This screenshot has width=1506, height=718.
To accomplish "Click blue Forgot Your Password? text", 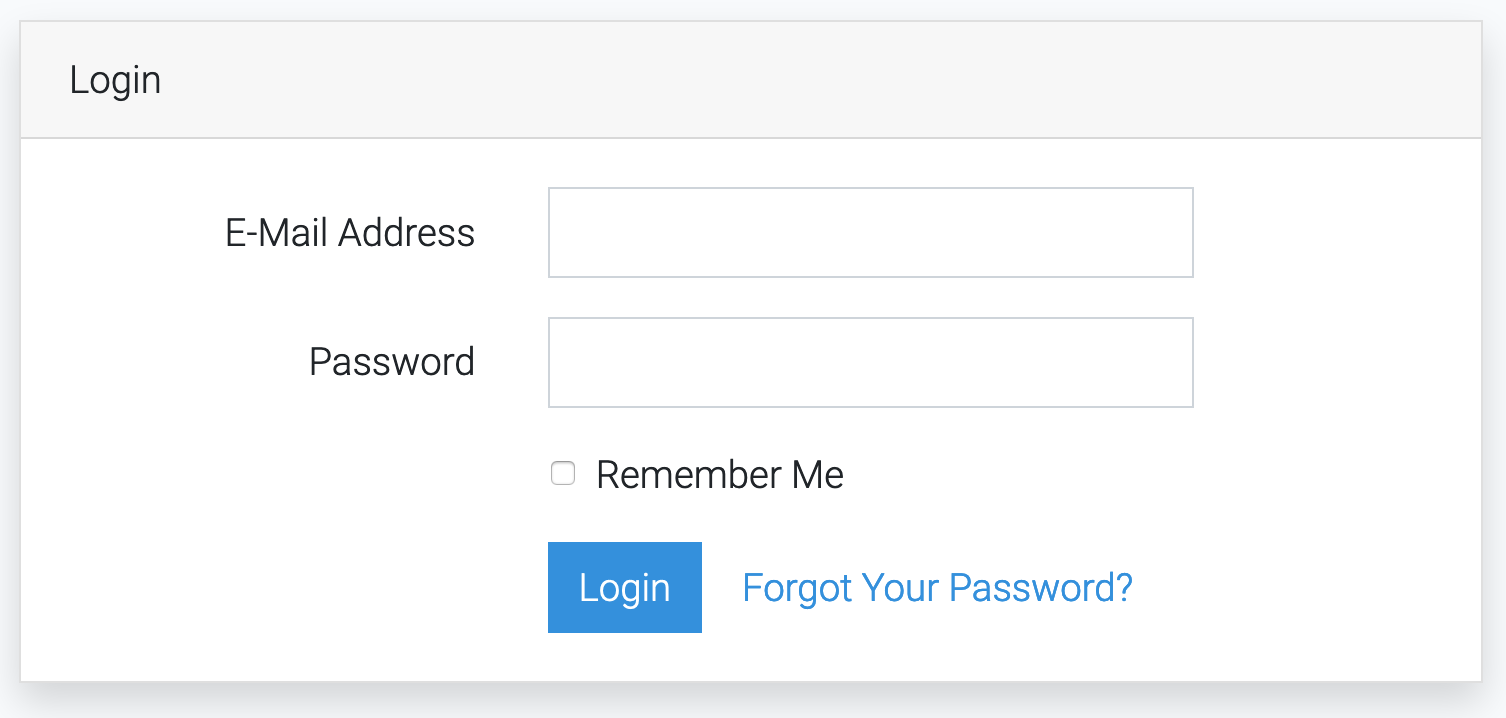I will [937, 588].
